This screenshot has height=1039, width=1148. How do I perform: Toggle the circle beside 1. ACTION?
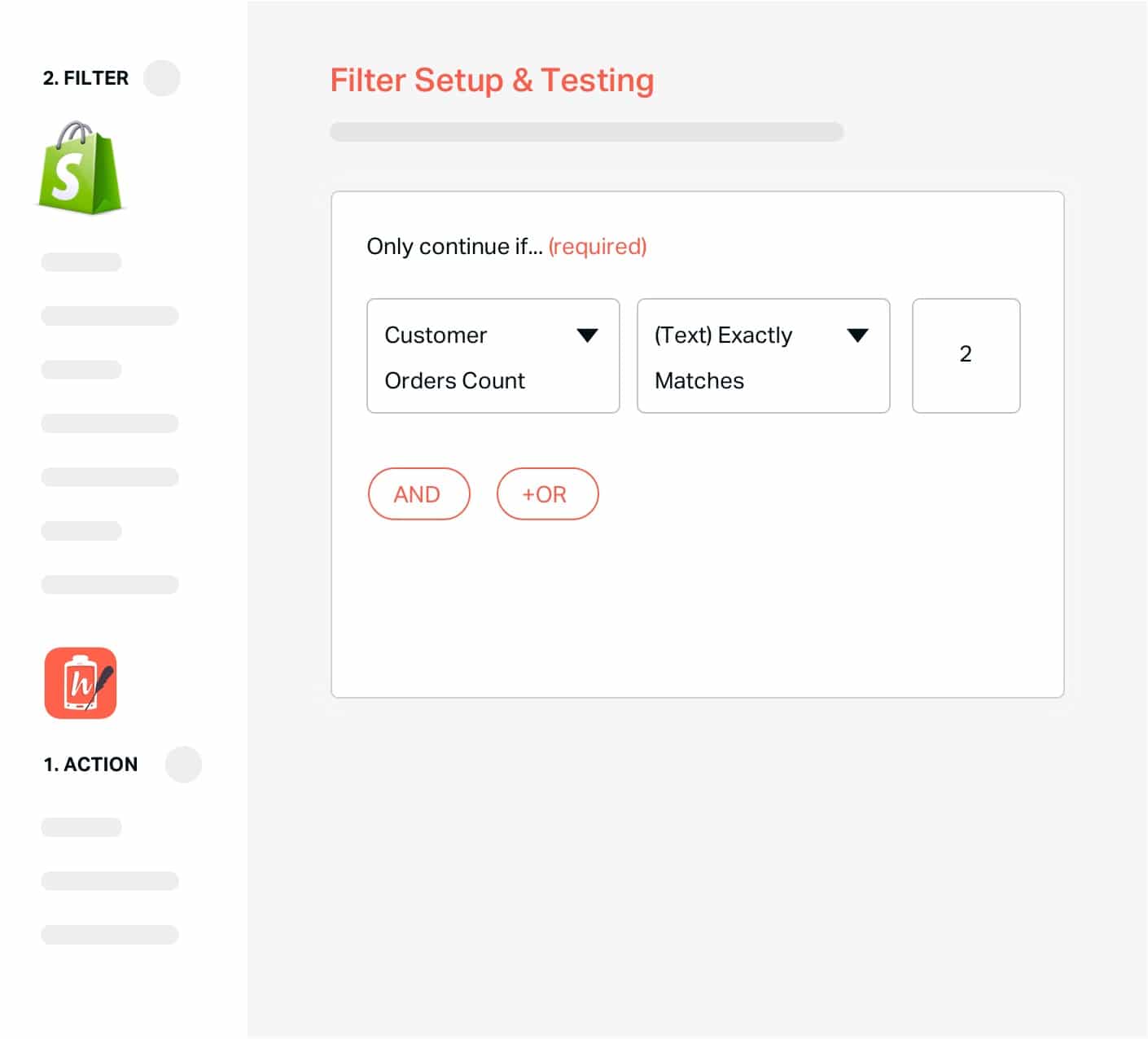pyautogui.click(x=183, y=765)
